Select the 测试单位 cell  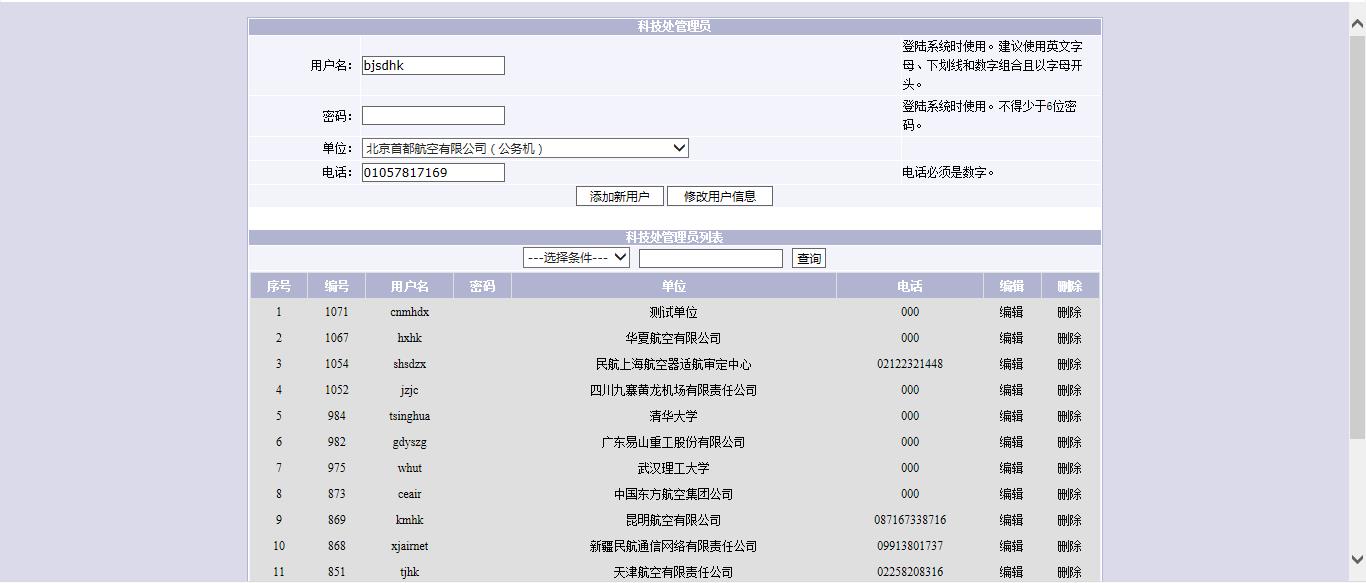click(674, 312)
